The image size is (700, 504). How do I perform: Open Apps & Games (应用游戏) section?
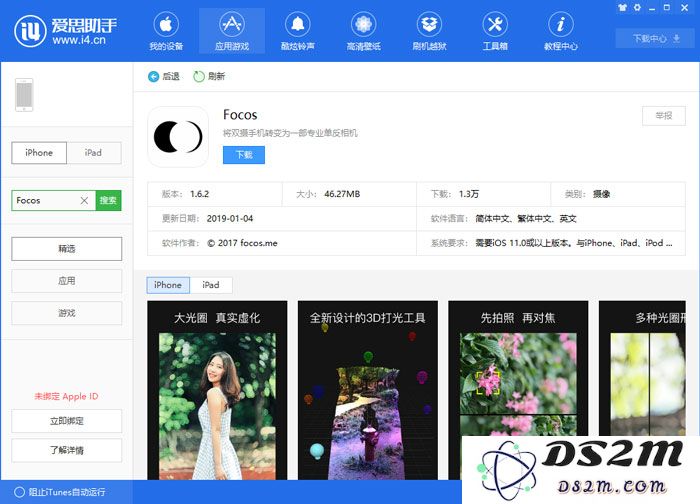point(232,31)
